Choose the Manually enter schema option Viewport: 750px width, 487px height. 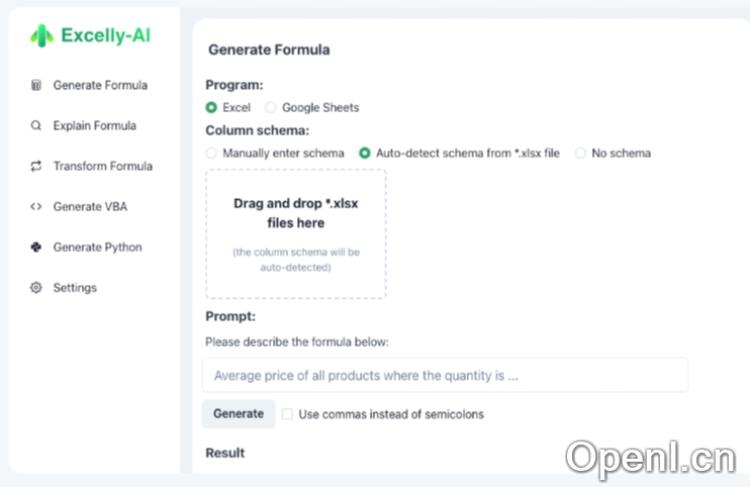click(x=211, y=154)
